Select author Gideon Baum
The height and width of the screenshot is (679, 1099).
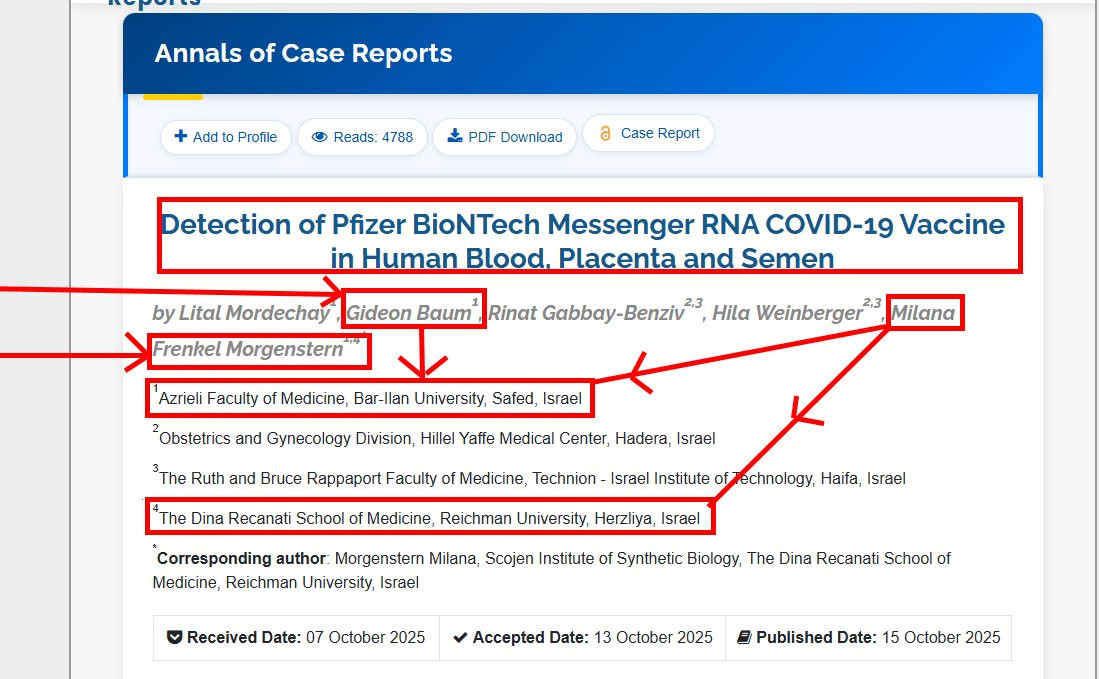tap(409, 313)
